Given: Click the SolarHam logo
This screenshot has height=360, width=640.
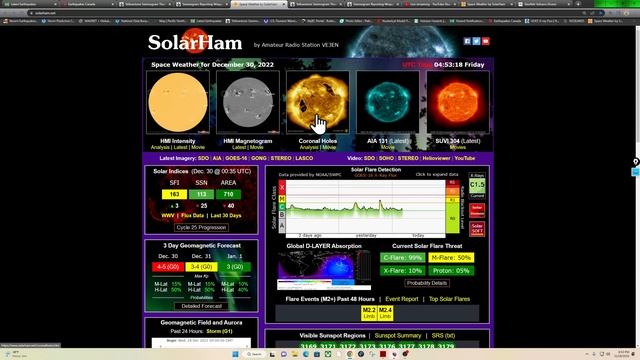Looking at the screenshot, I should 195,42.
